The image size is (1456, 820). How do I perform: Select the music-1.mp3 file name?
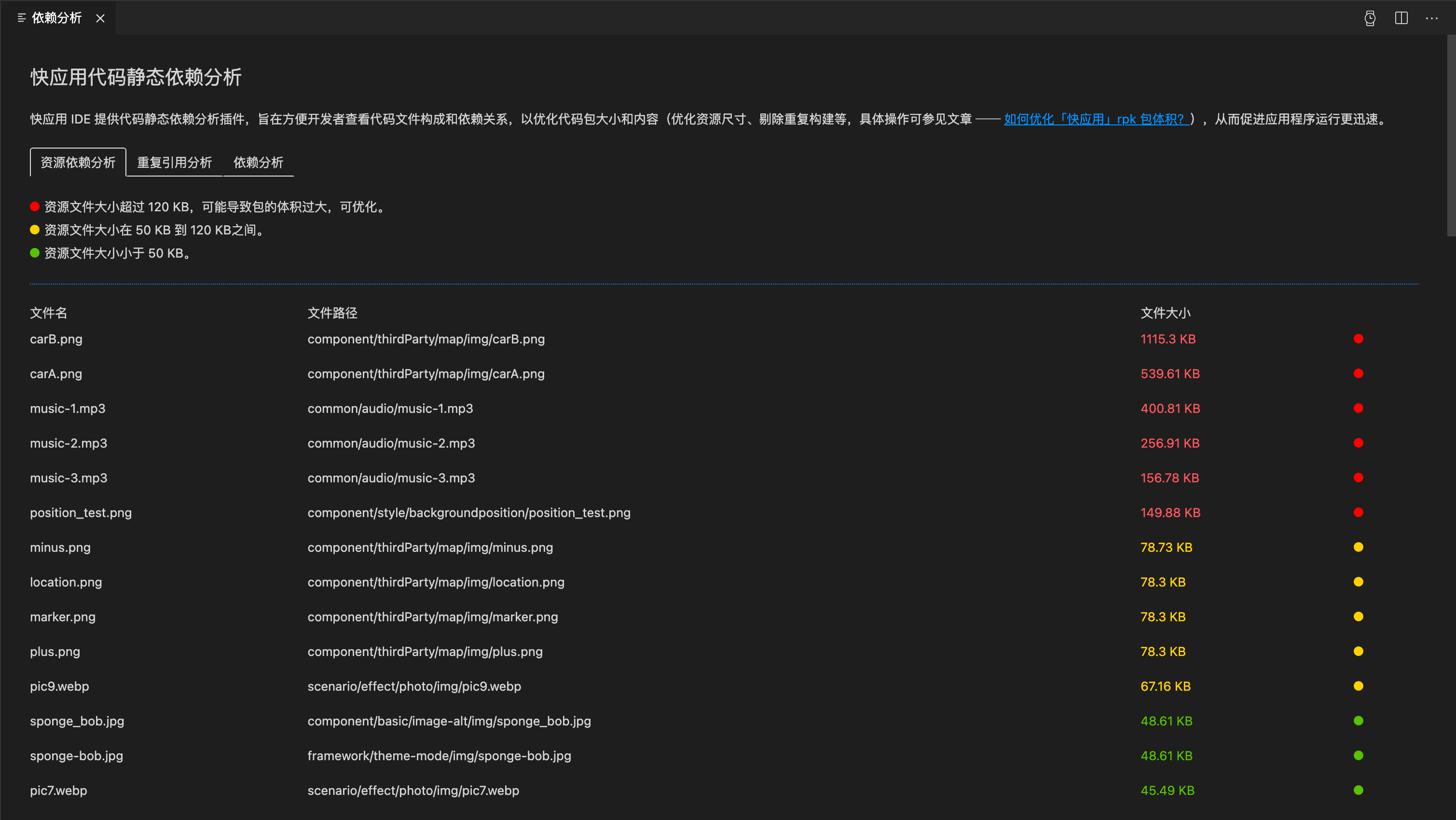coord(68,409)
